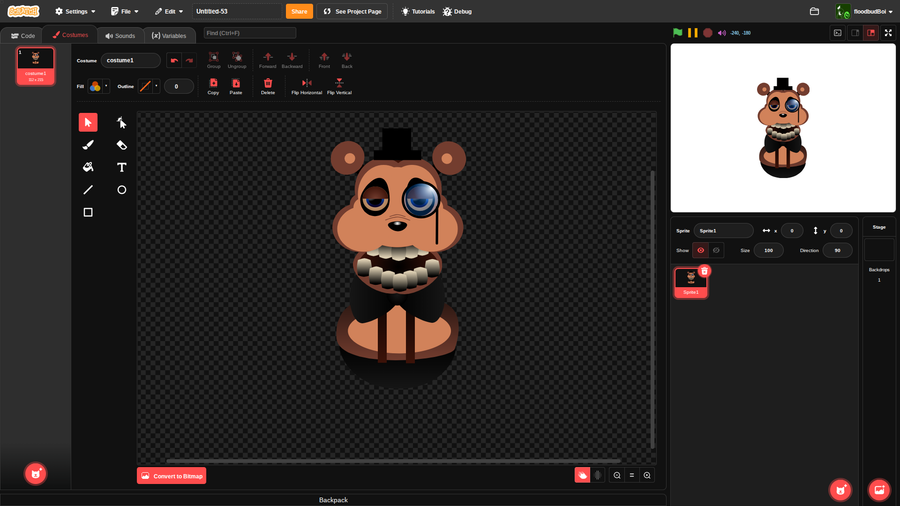The width and height of the screenshot is (900, 506).
Task: Switch to the Costumes tab
Action: 70,35
